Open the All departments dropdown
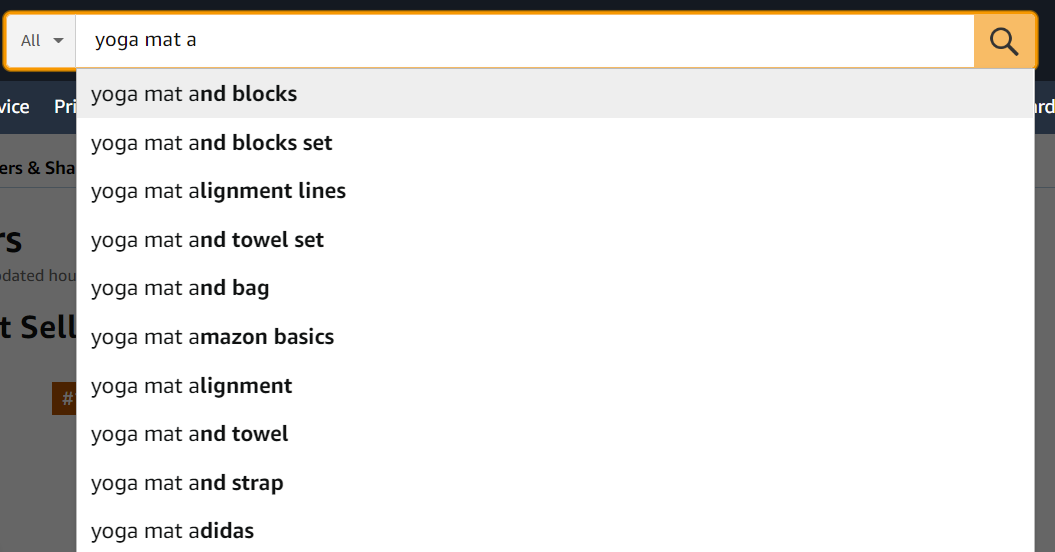 (x=42, y=41)
